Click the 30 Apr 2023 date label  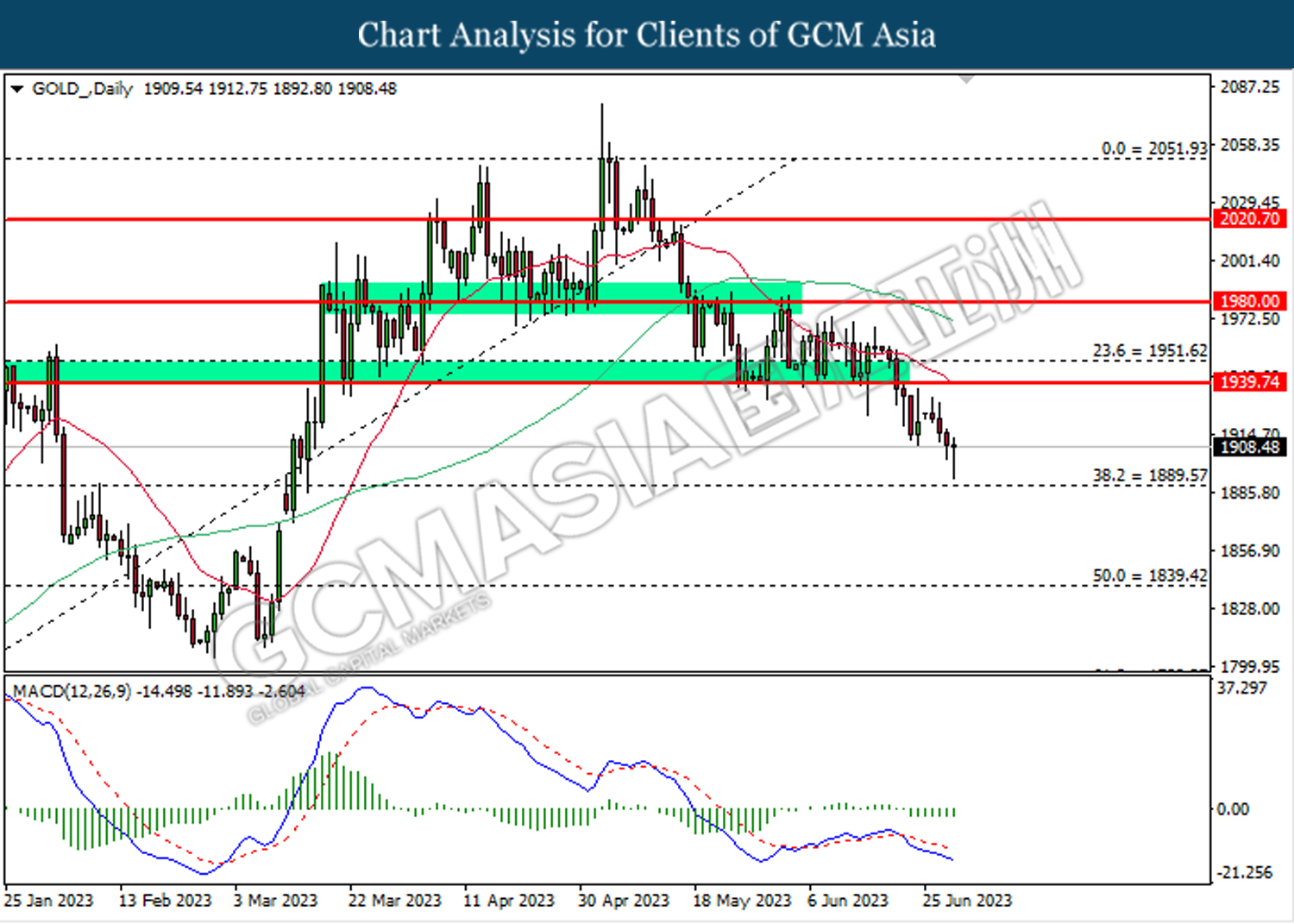624,900
